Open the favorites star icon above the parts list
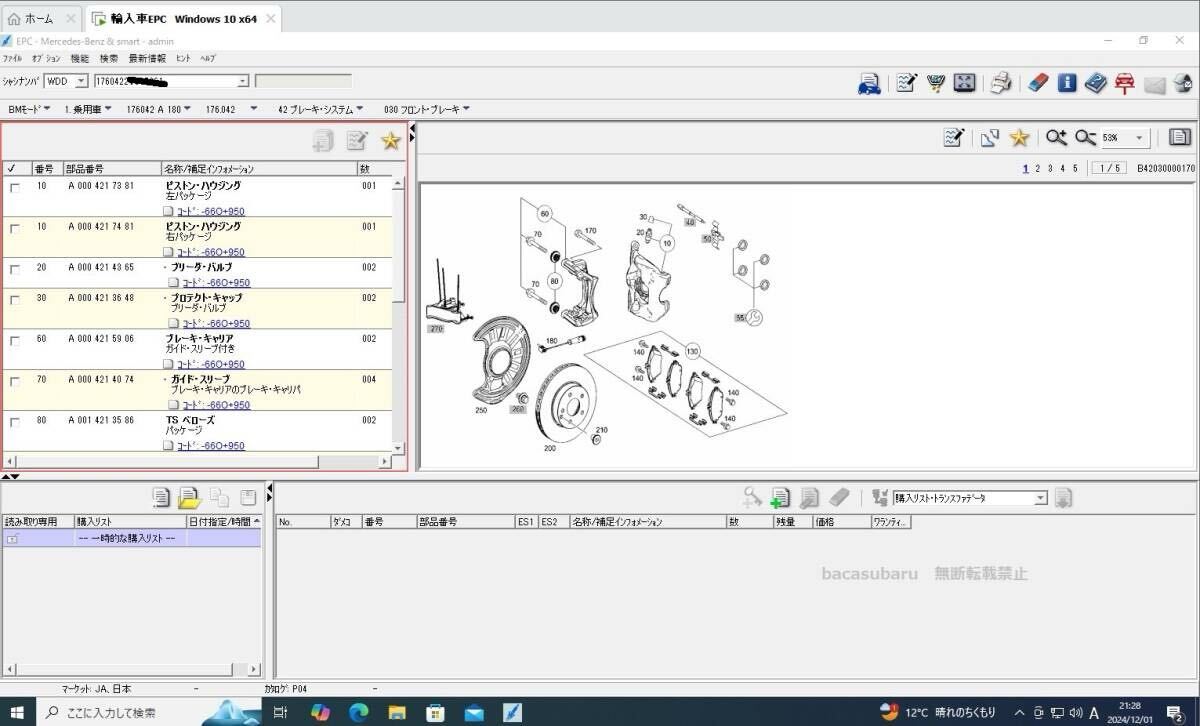Image resolution: width=1200 pixels, height=726 pixels. [x=390, y=141]
